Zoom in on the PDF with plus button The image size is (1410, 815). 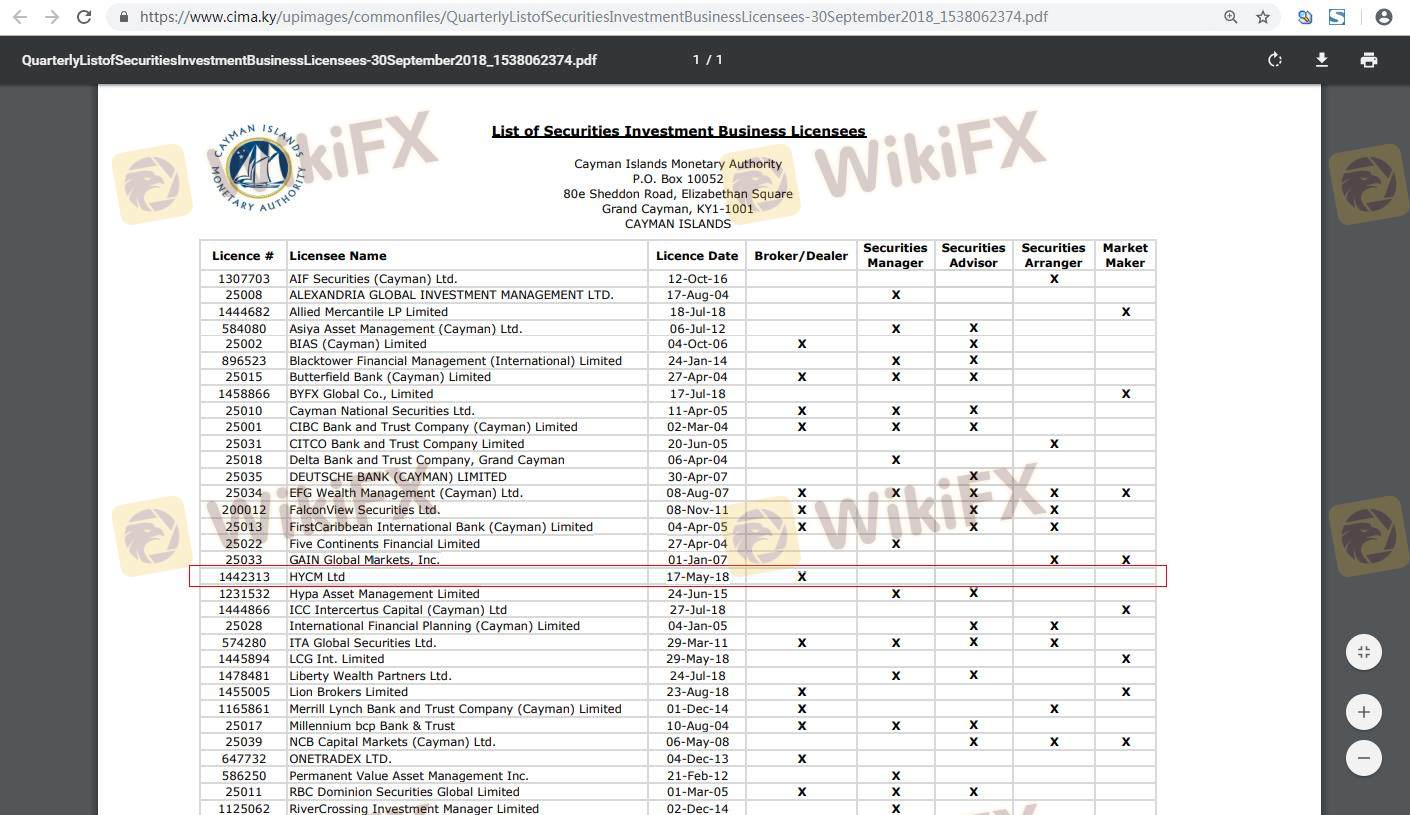click(x=1364, y=712)
